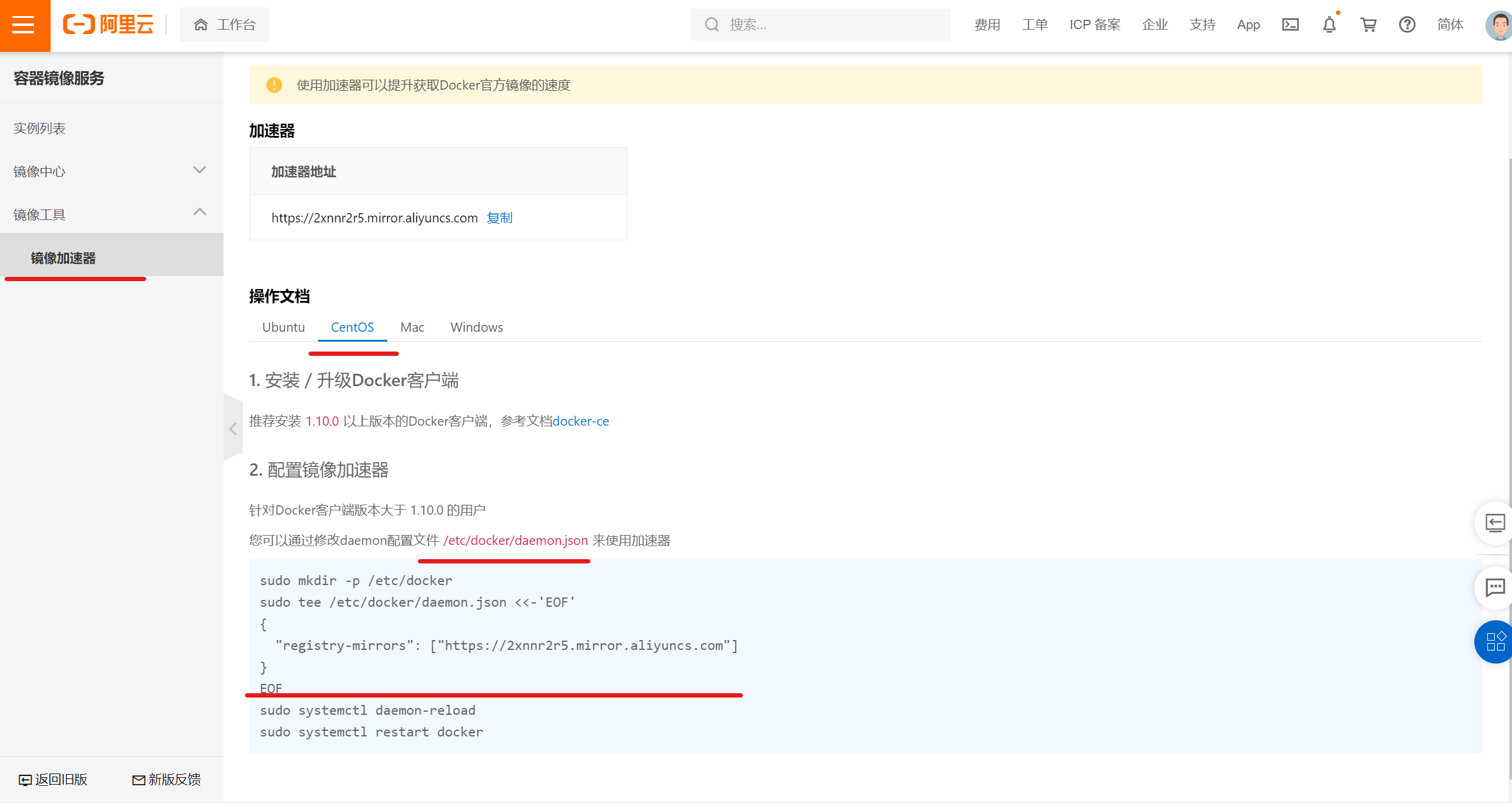The height and width of the screenshot is (805, 1512).
Task: Switch to the CentOS tab
Action: (352, 327)
